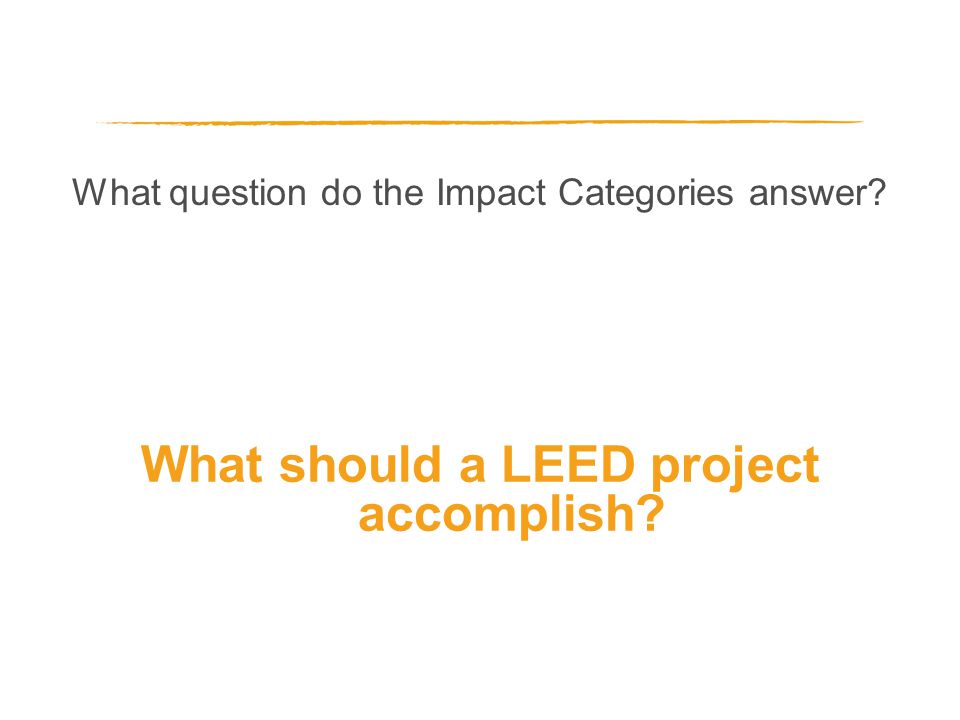
Task: Select the orange word "accomplish"
Action: 497,516
